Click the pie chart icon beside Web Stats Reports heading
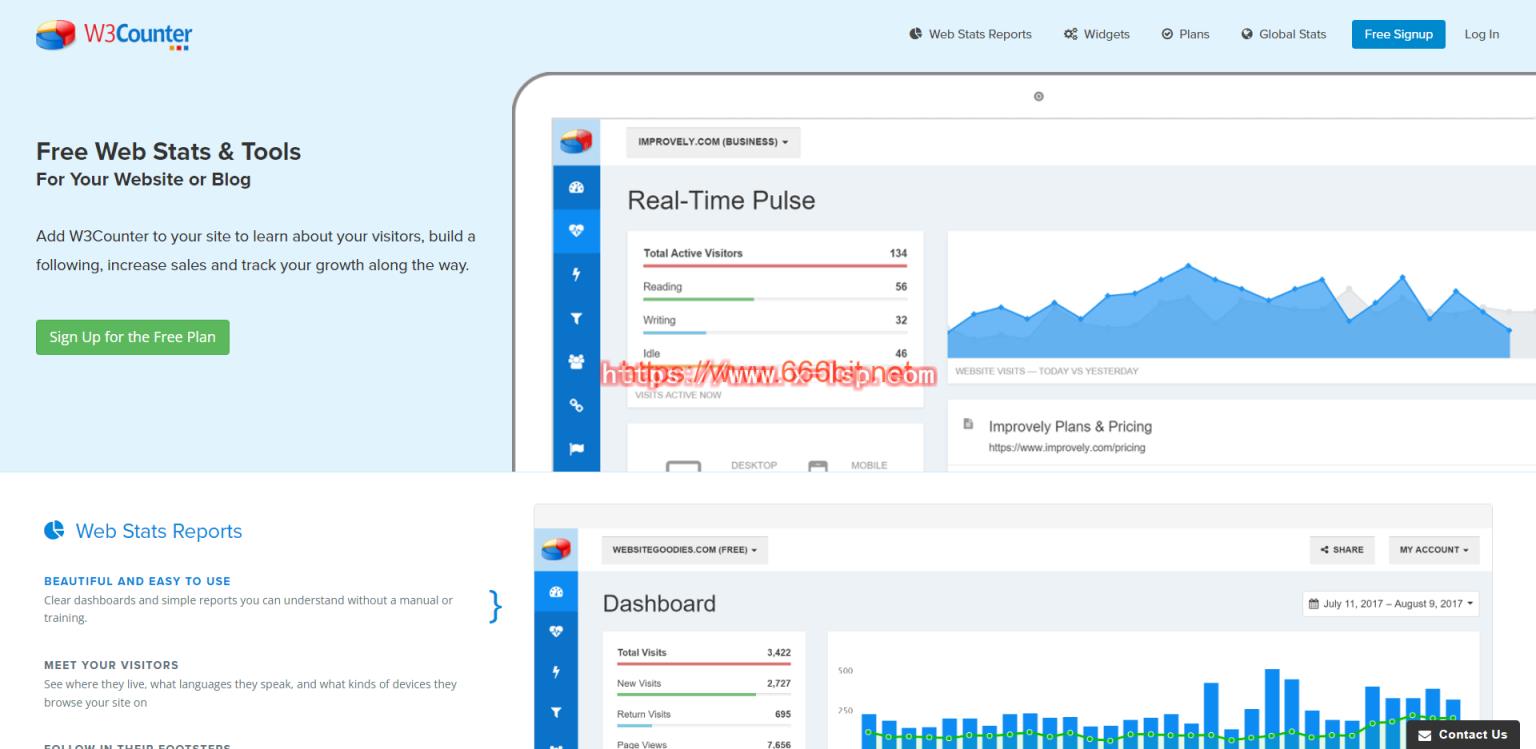1536x749 pixels. [54, 530]
